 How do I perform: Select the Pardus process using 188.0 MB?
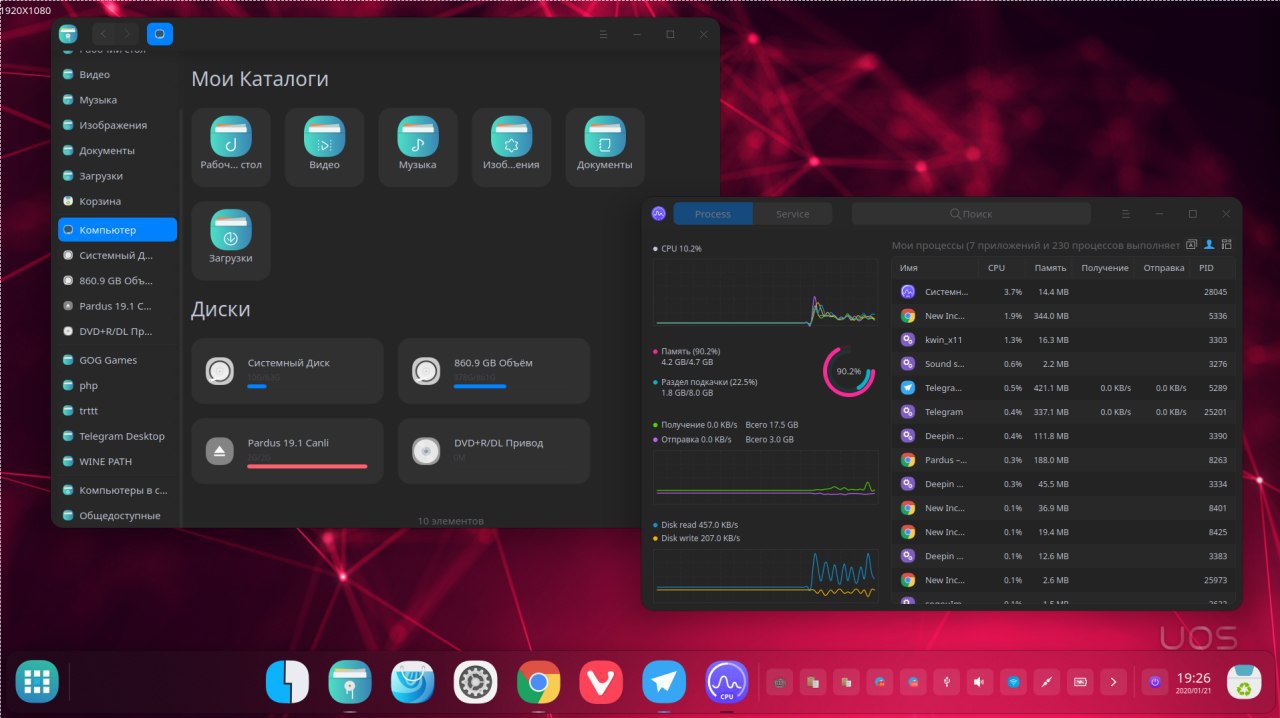click(1064, 460)
